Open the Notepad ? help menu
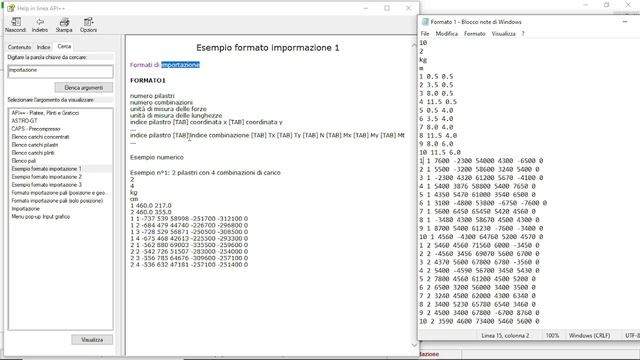 (523, 33)
